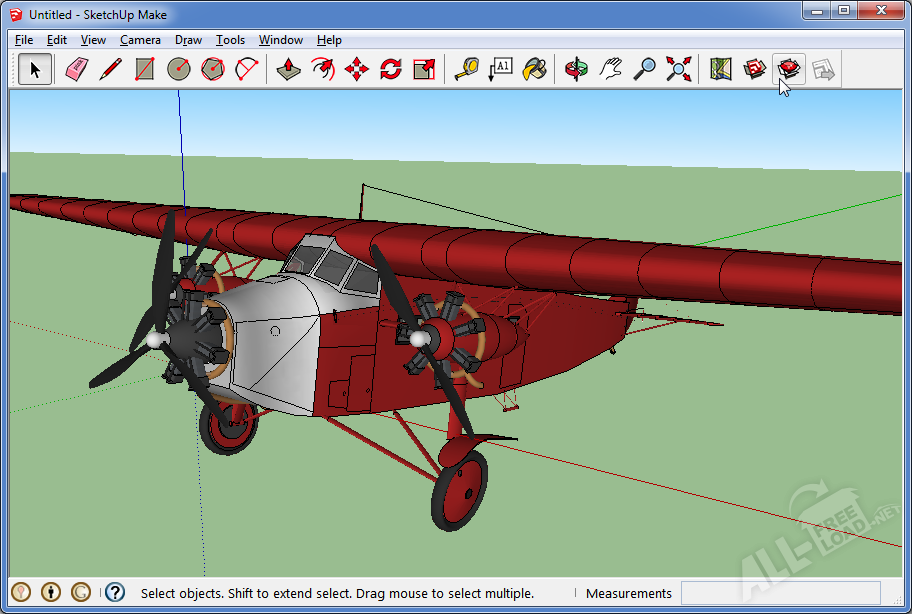Select the Rectangle drawing tool
This screenshot has width=912, height=614.
point(145,69)
